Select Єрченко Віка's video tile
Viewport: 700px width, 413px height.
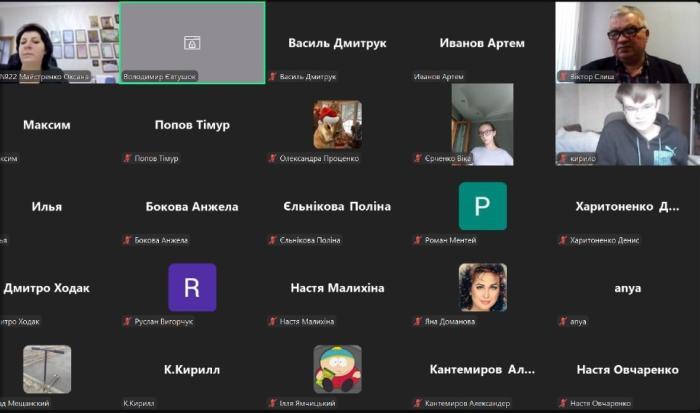point(482,124)
